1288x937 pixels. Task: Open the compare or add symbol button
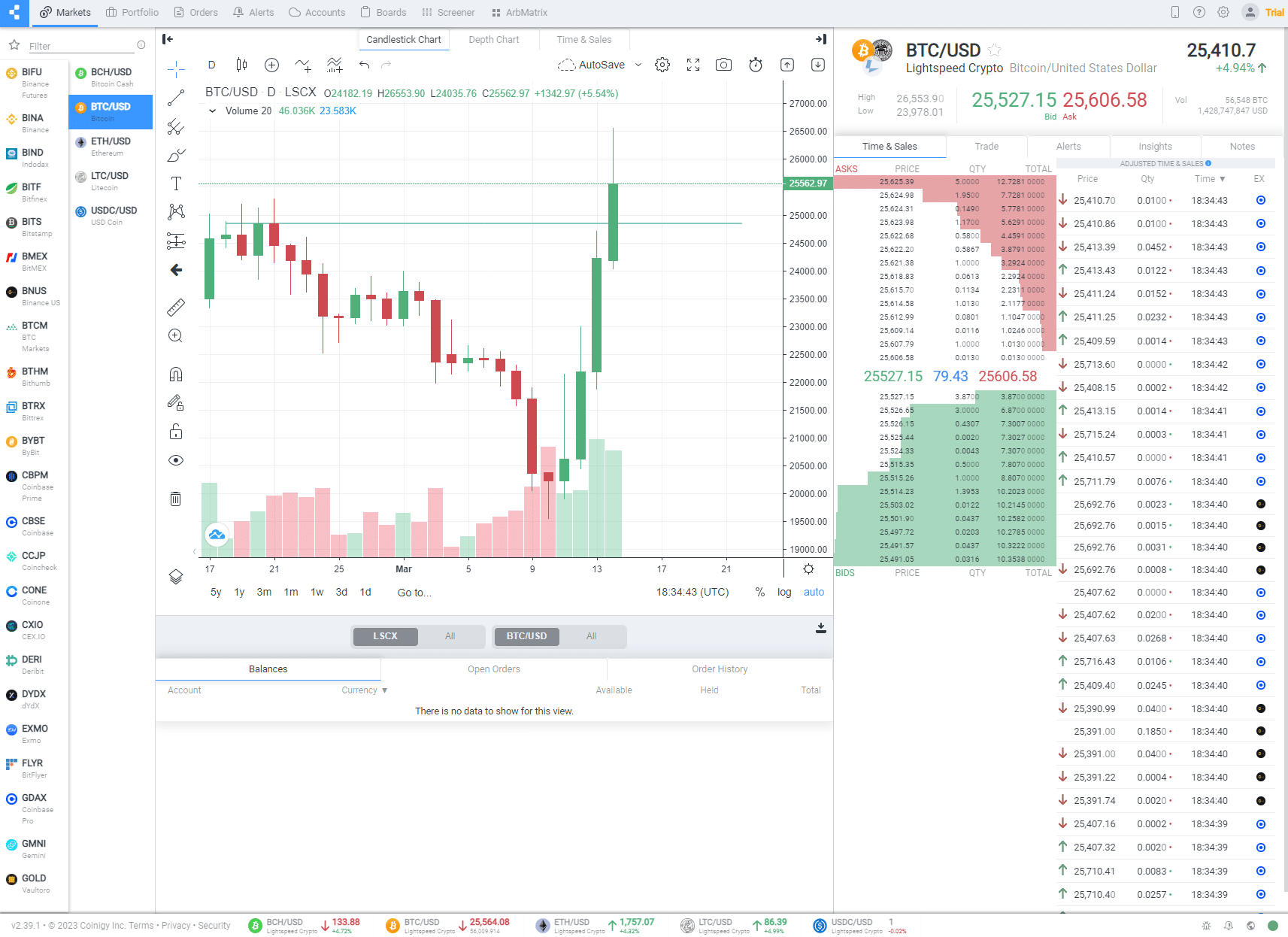[272, 65]
